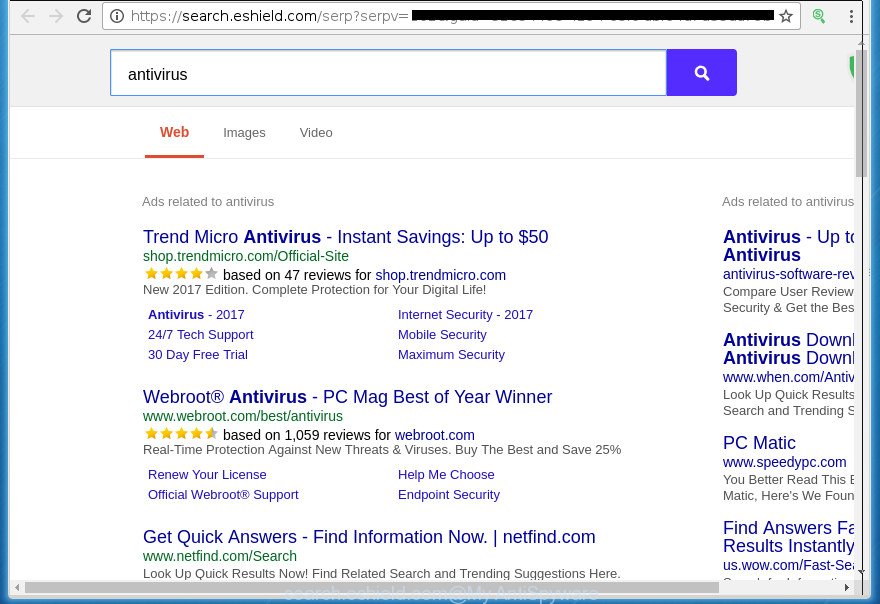Open Renew Your License sitelink

coord(207,475)
